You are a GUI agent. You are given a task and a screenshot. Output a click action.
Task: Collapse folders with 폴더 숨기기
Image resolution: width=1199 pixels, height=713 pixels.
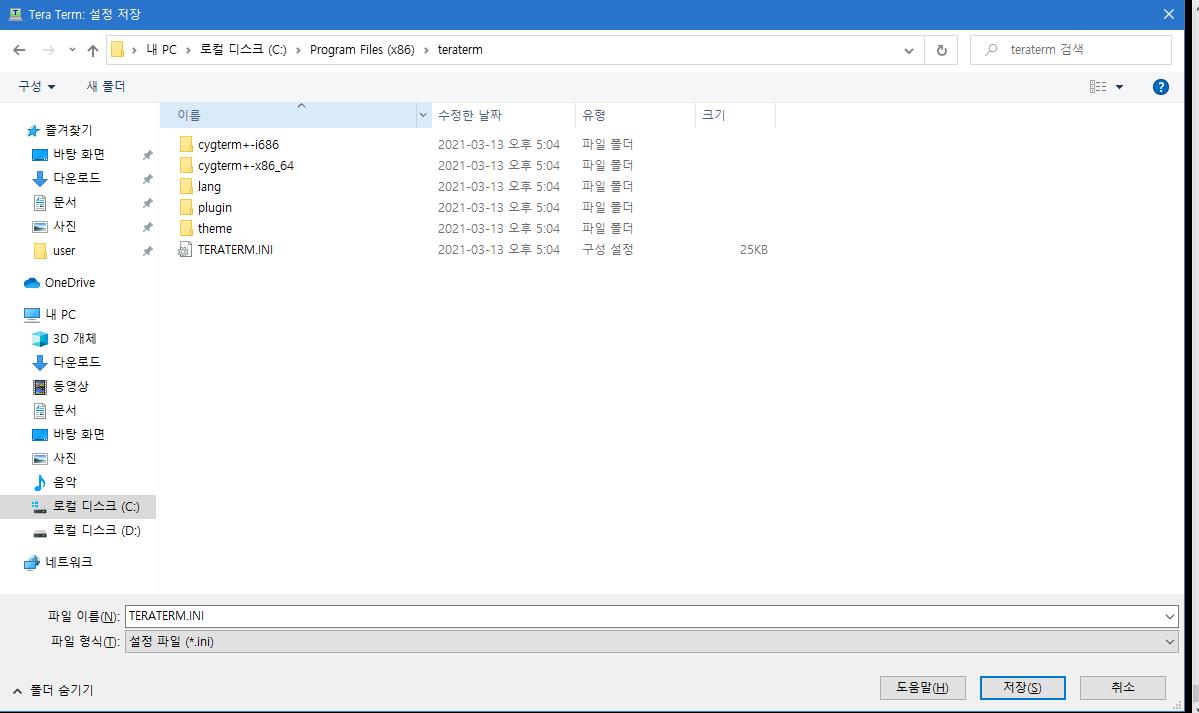53,690
